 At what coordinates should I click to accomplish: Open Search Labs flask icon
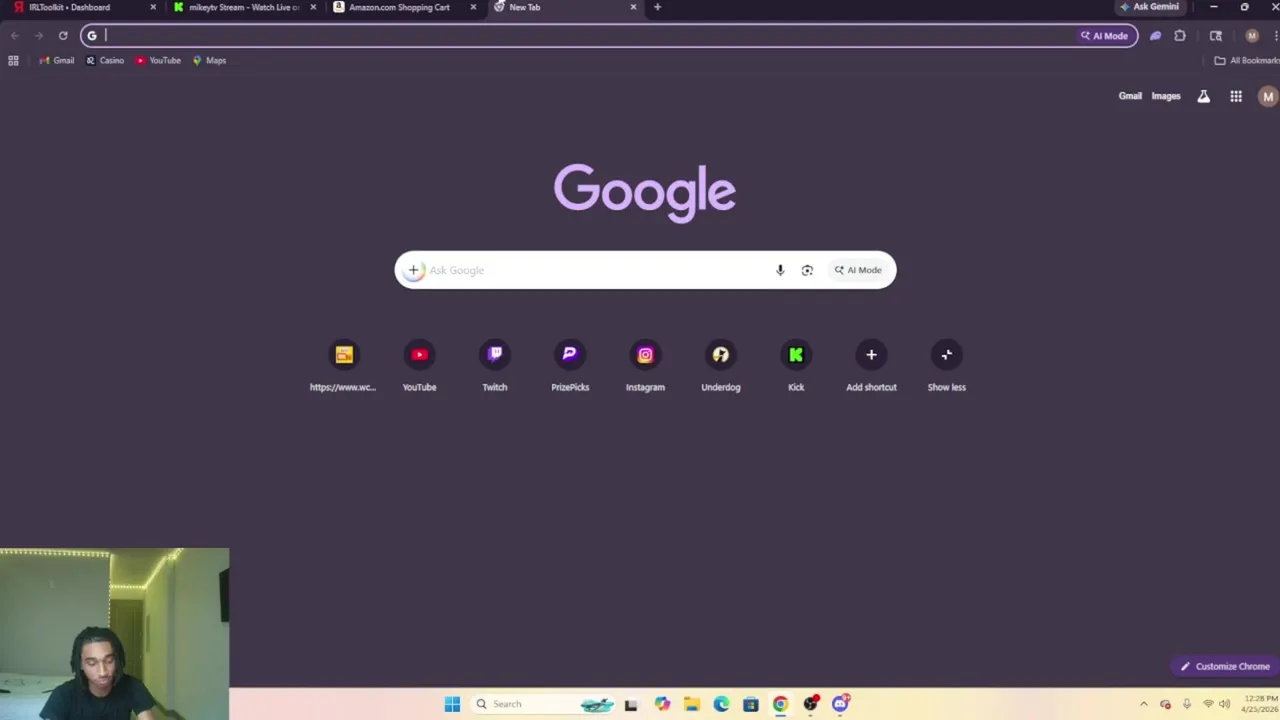pyautogui.click(x=1204, y=97)
